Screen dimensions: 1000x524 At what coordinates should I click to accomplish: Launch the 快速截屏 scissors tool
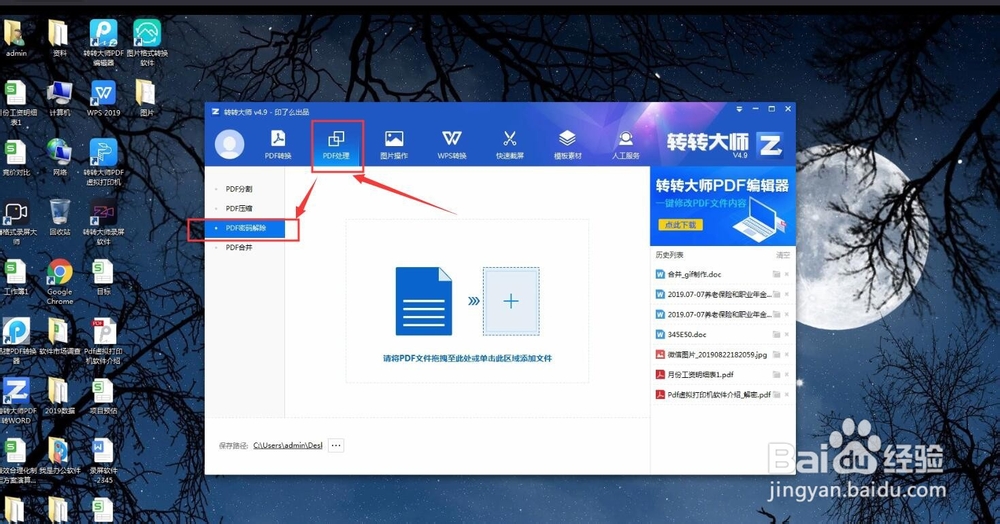point(510,145)
